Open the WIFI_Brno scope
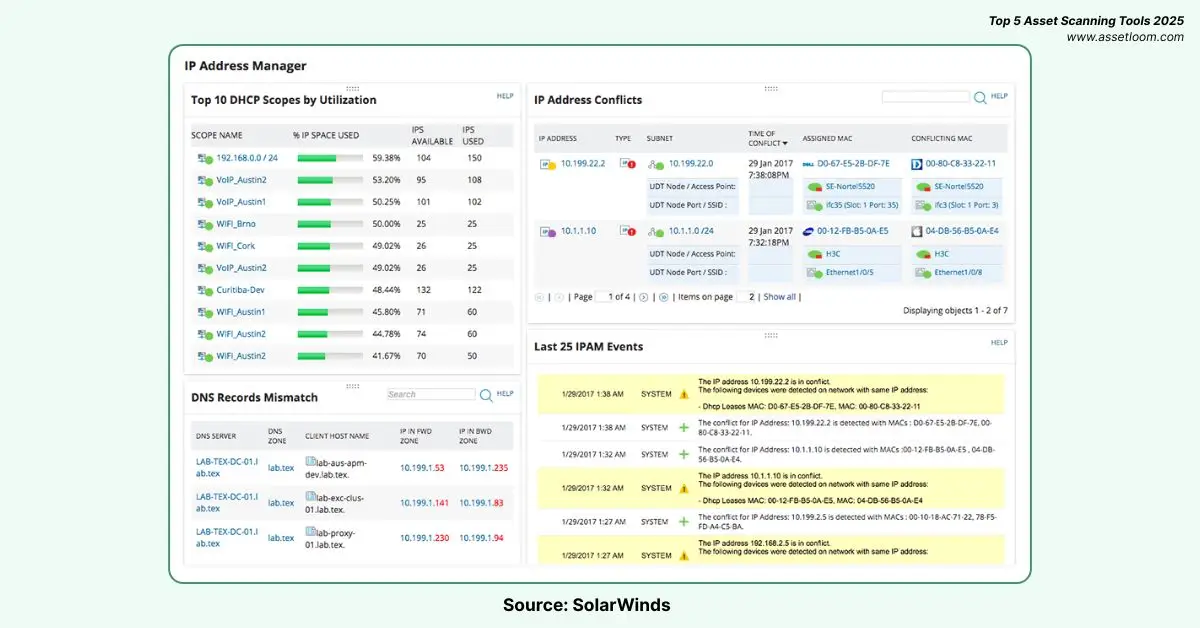1200x628 pixels. click(x=237, y=224)
